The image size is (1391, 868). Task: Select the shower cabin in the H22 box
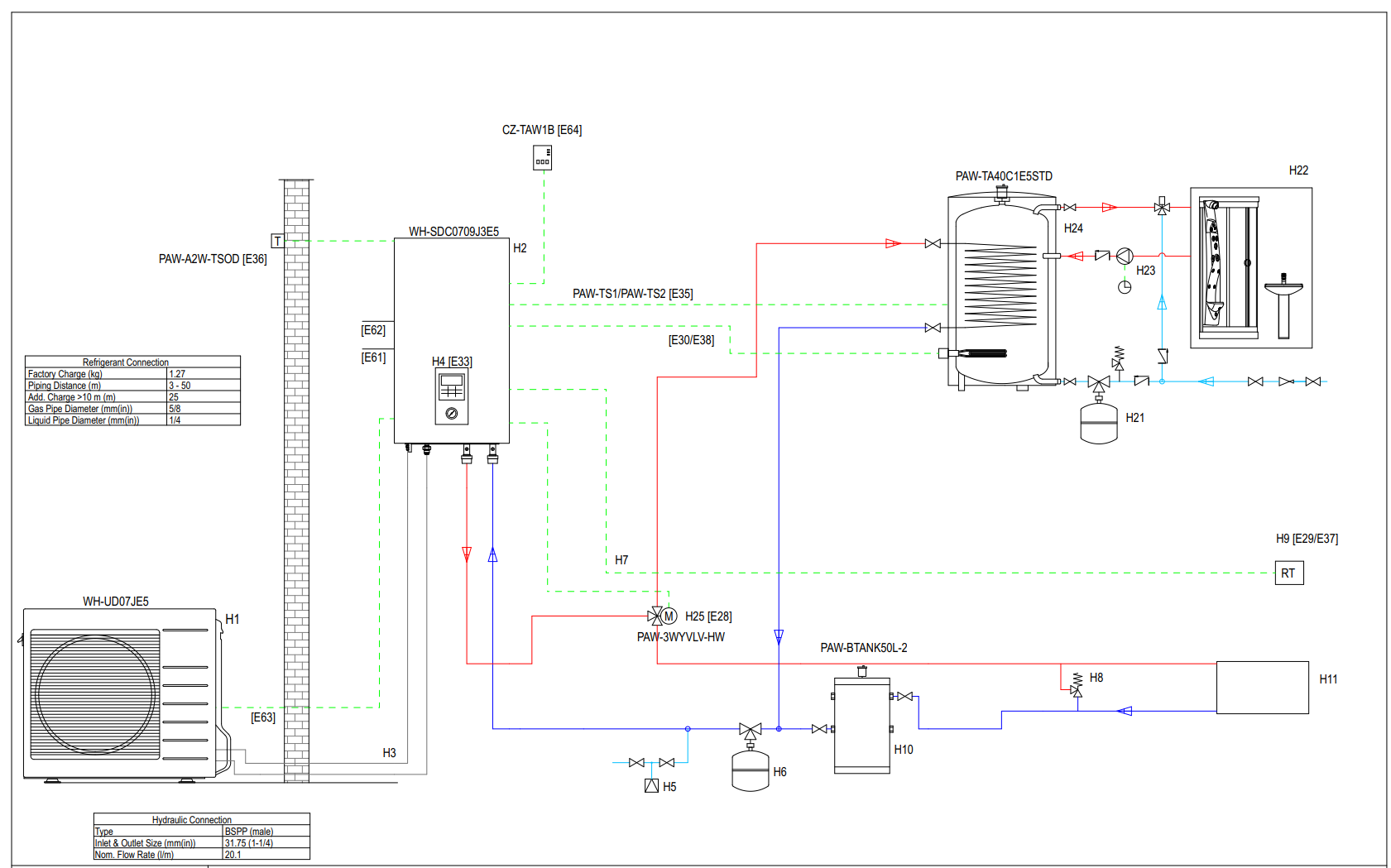(1229, 265)
